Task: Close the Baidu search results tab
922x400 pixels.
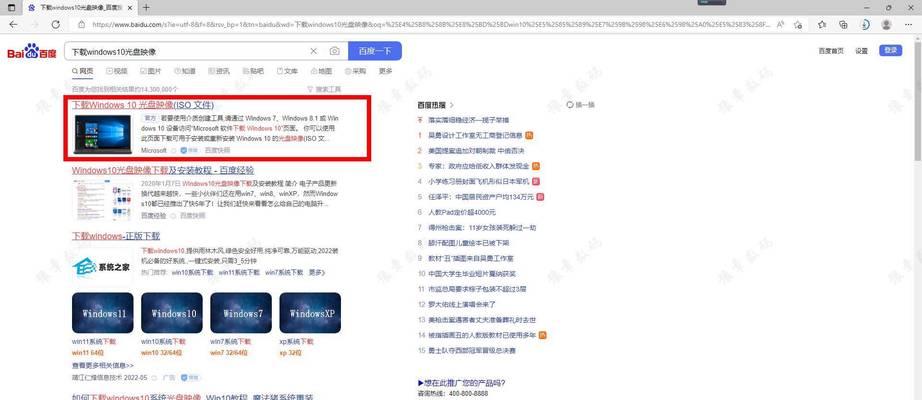Action: [129, 8]
